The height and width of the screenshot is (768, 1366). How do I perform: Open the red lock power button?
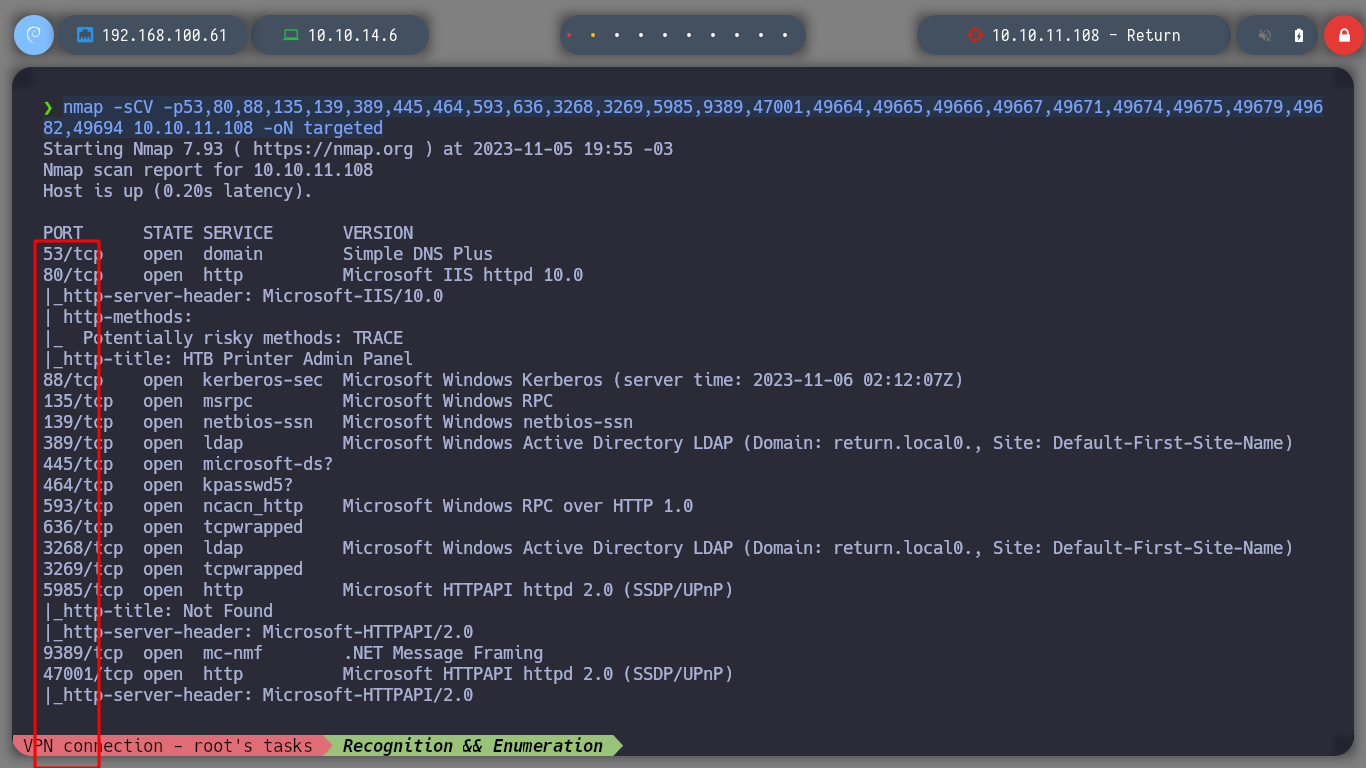1343,35
